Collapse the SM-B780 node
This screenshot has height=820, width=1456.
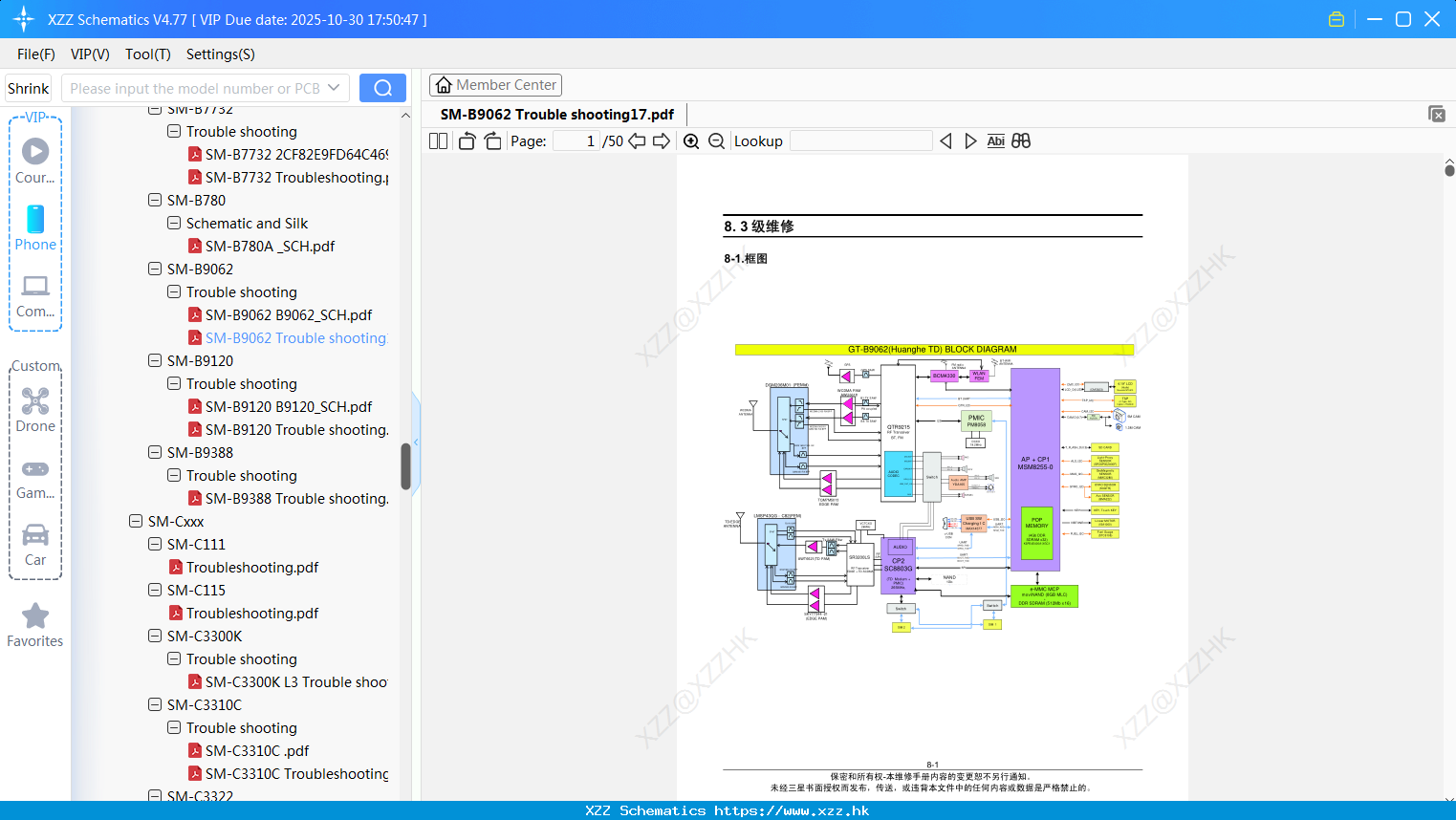click(155, 200)
